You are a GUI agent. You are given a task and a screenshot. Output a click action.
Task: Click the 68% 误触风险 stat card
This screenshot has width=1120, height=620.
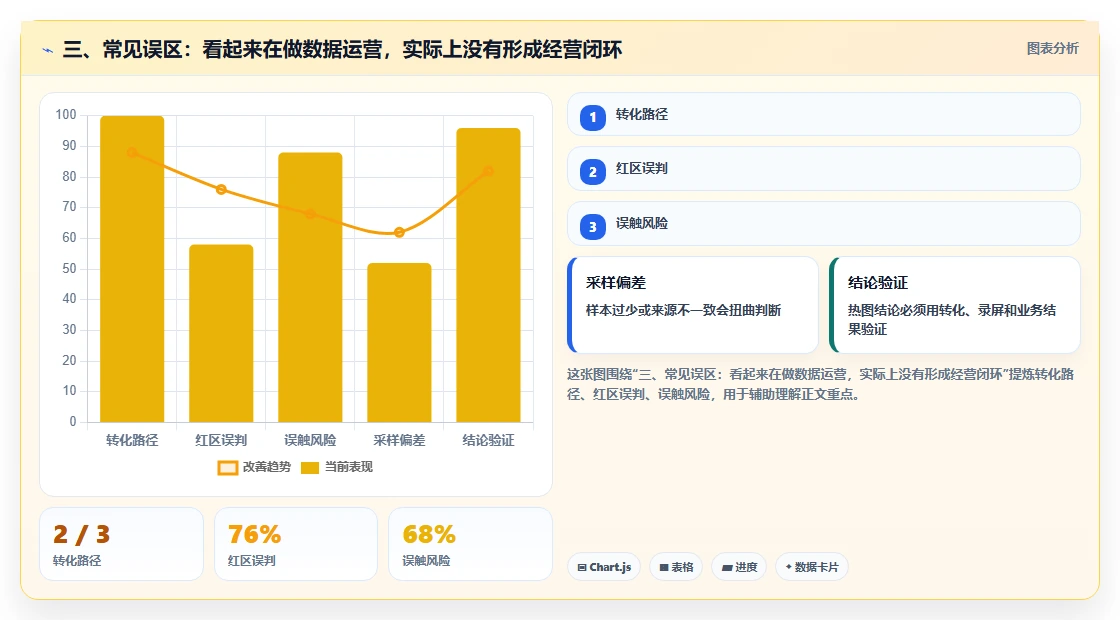tap(470, 544)
